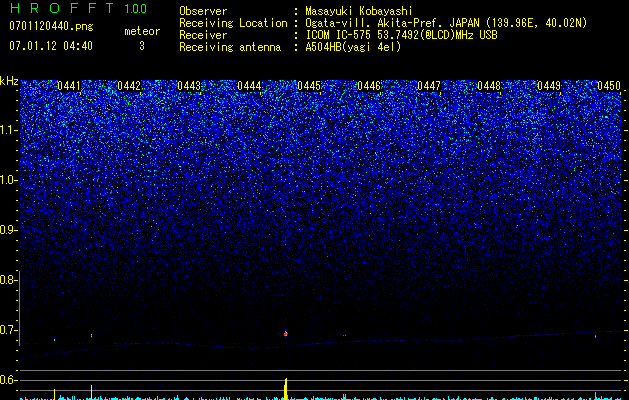Click the 1.1 kHz axis label
This screenshot has width=629, height=400.
pyautogui.click(x=8, y=130)
